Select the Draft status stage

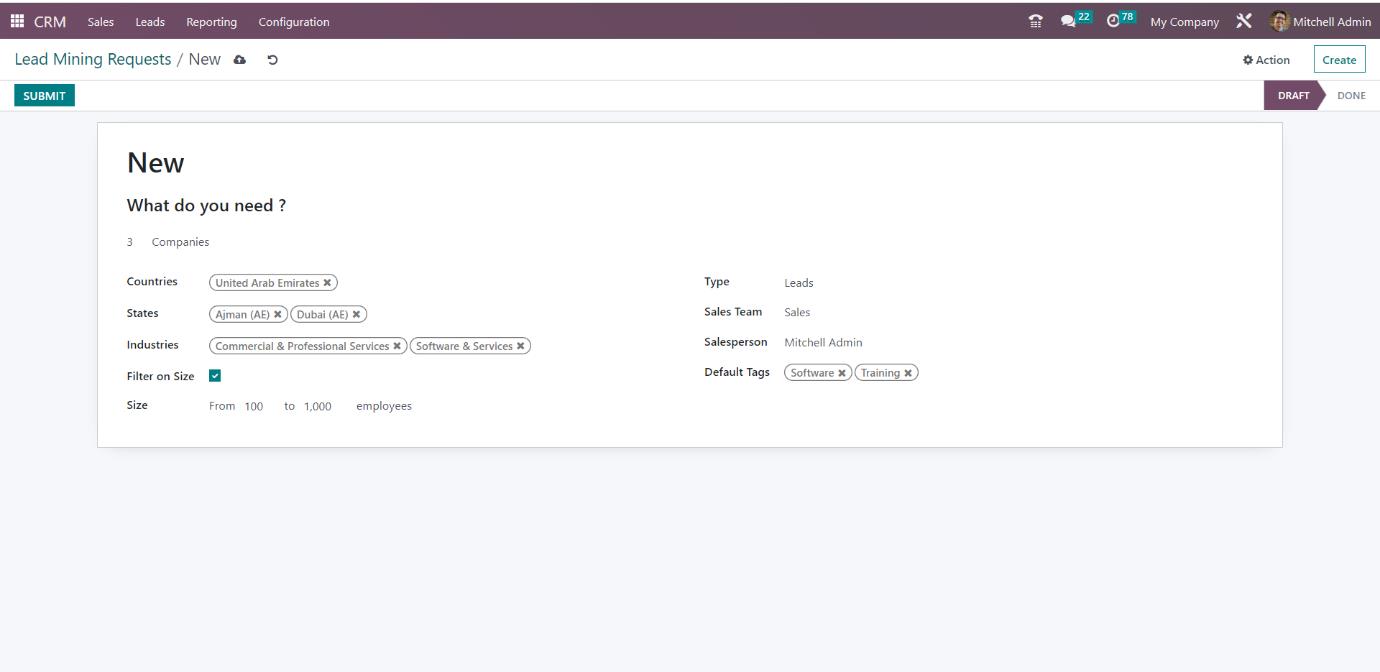click(1293, 96)
